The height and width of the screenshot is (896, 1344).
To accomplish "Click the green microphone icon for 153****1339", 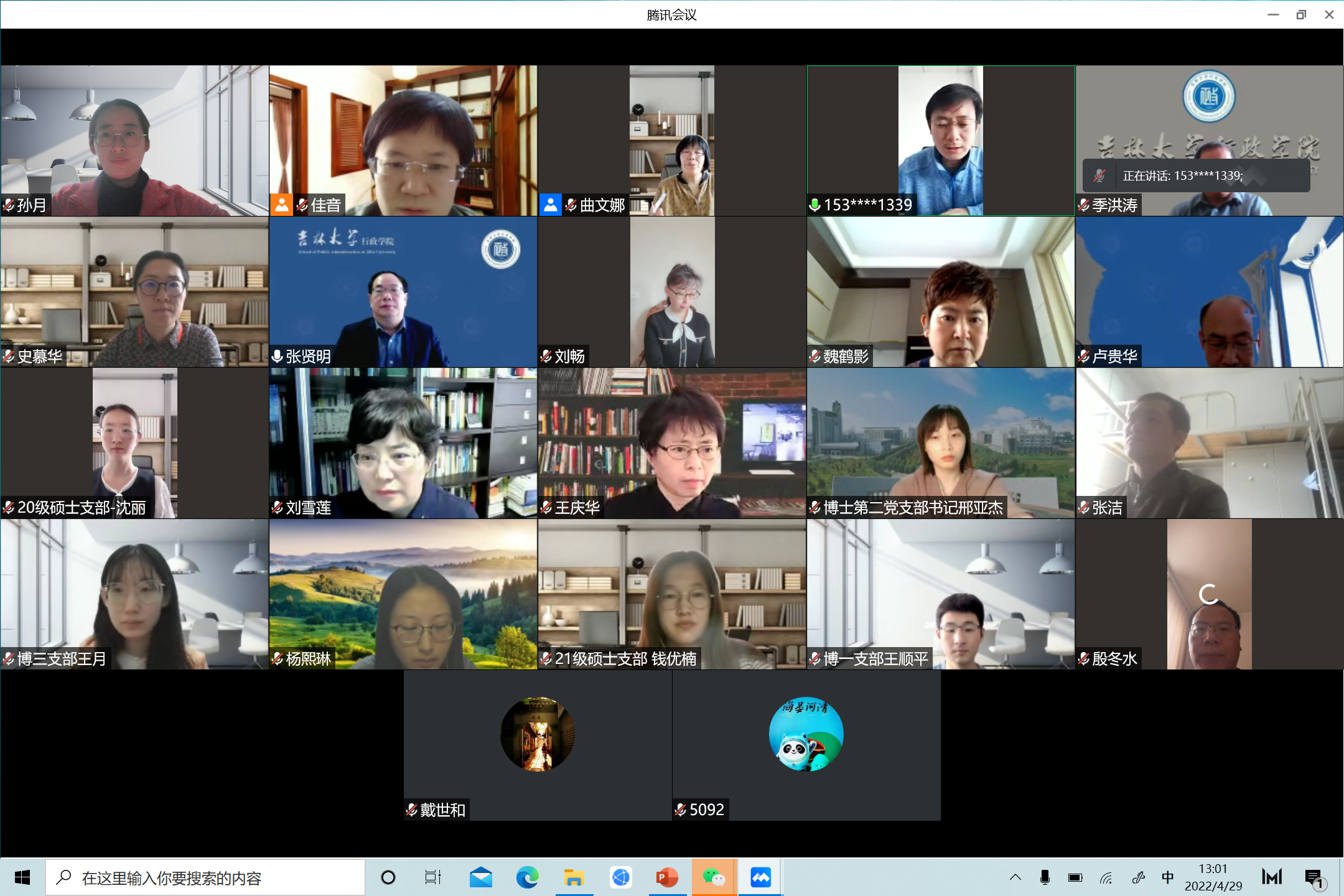I will (815, 205).
